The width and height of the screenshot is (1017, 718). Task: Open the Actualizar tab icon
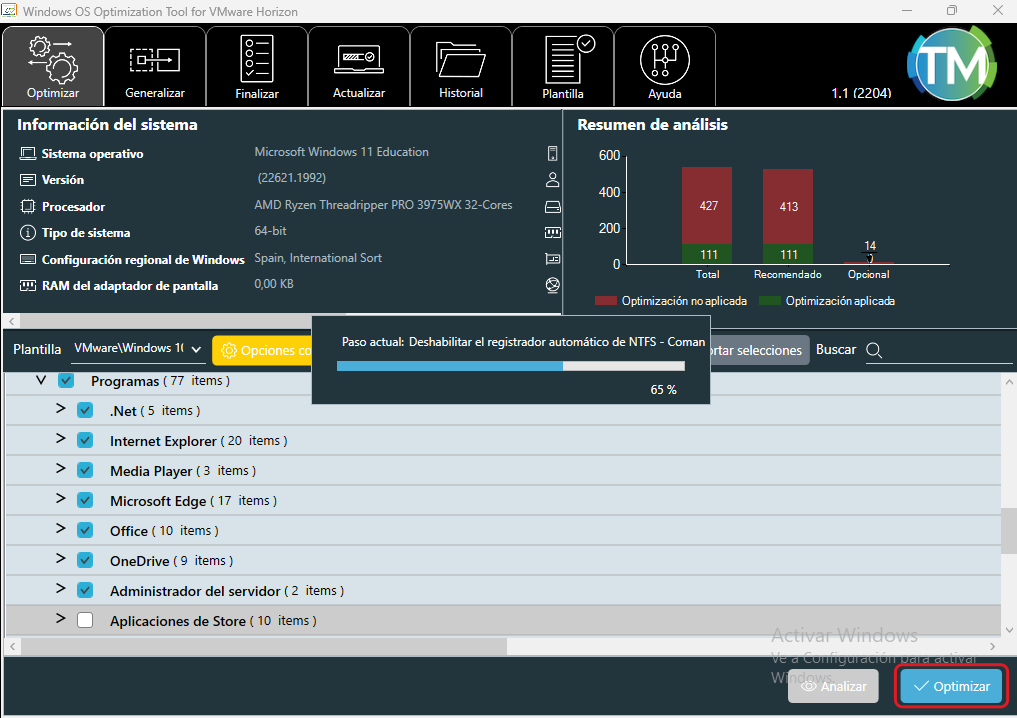[x=358, y=59]
